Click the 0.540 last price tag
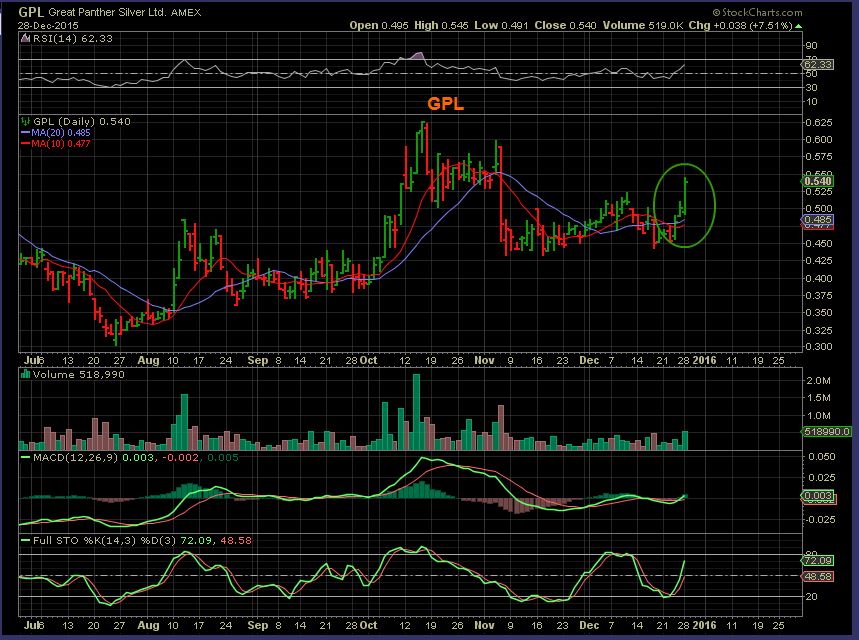The width and height of the screenshot is (859, 640). click(x=819, y=181)
